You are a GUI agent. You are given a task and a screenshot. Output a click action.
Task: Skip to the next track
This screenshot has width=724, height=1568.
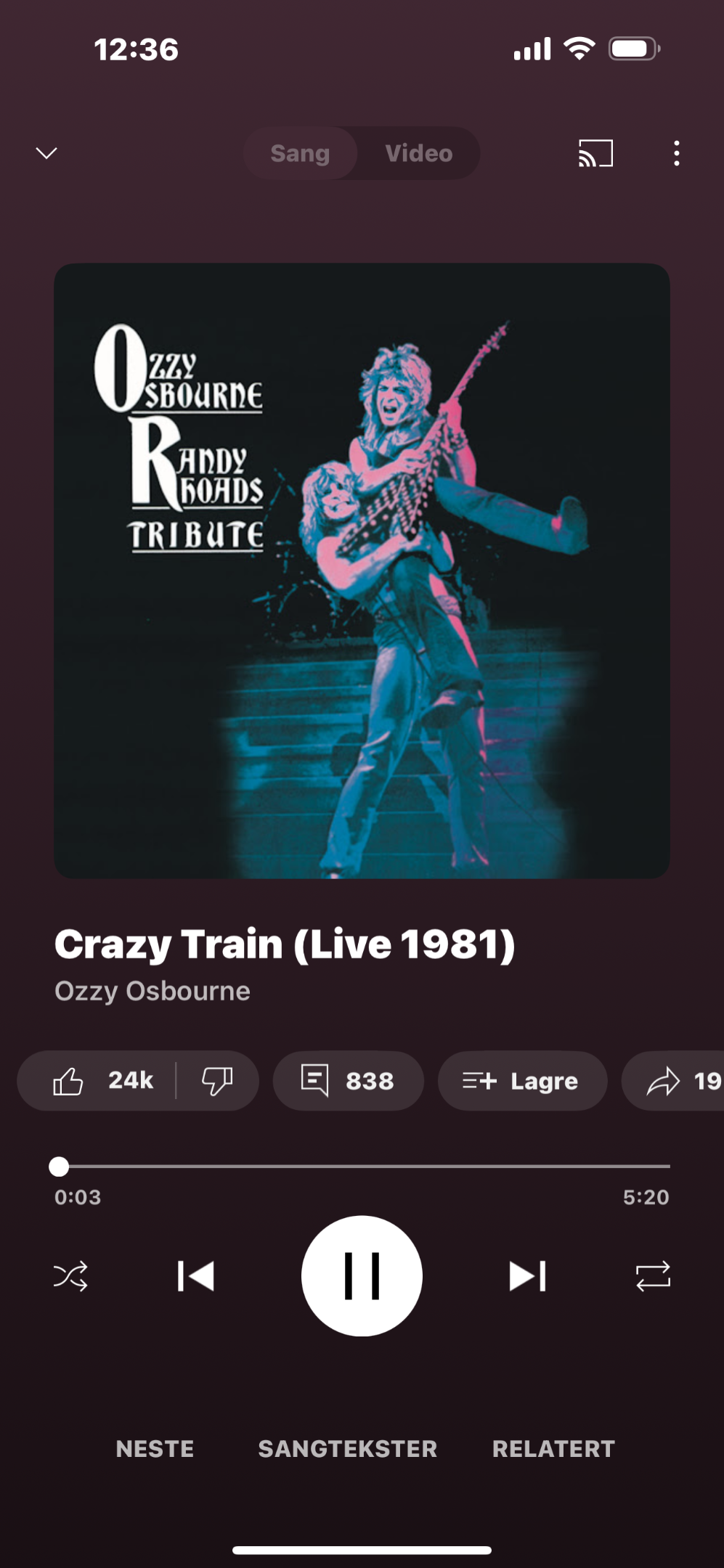pos(528,1276)
